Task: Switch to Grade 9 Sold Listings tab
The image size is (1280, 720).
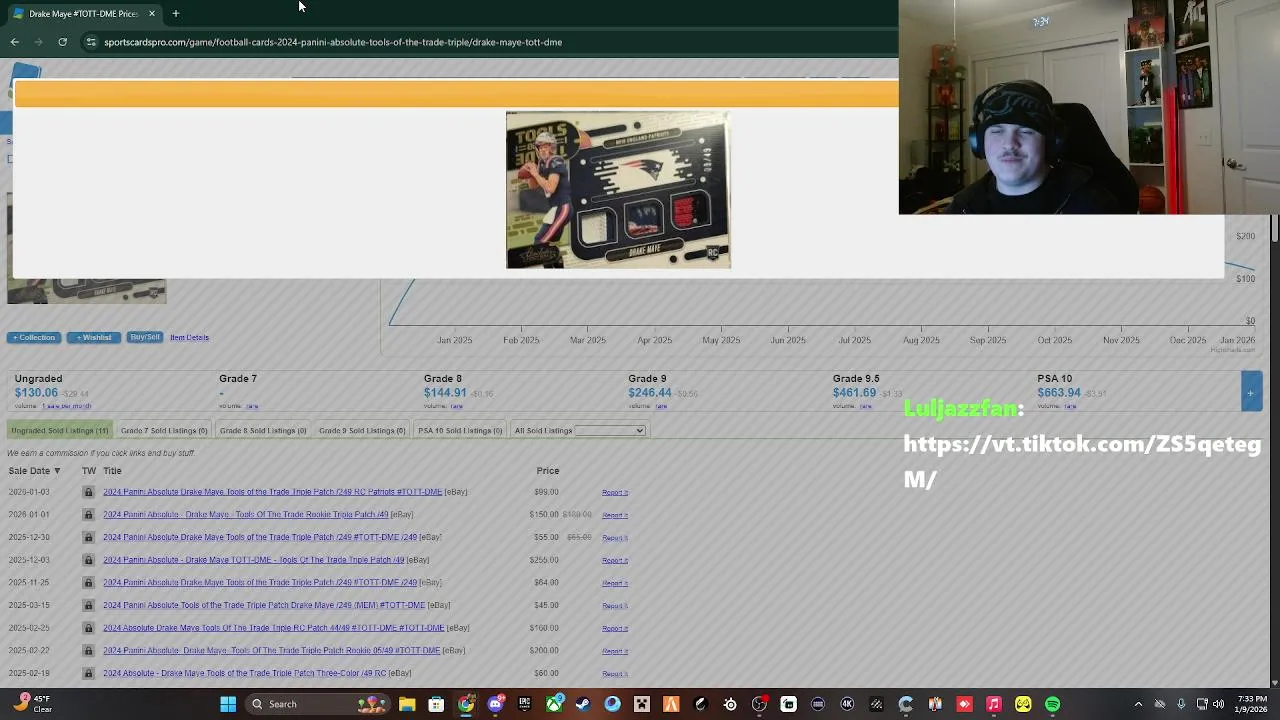Action: coord(362,431)
